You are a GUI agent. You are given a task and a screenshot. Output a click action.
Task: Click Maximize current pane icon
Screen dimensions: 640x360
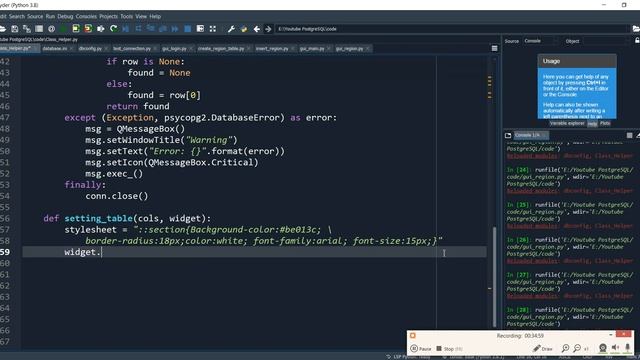pyautogui.click(x=200, y=29)
